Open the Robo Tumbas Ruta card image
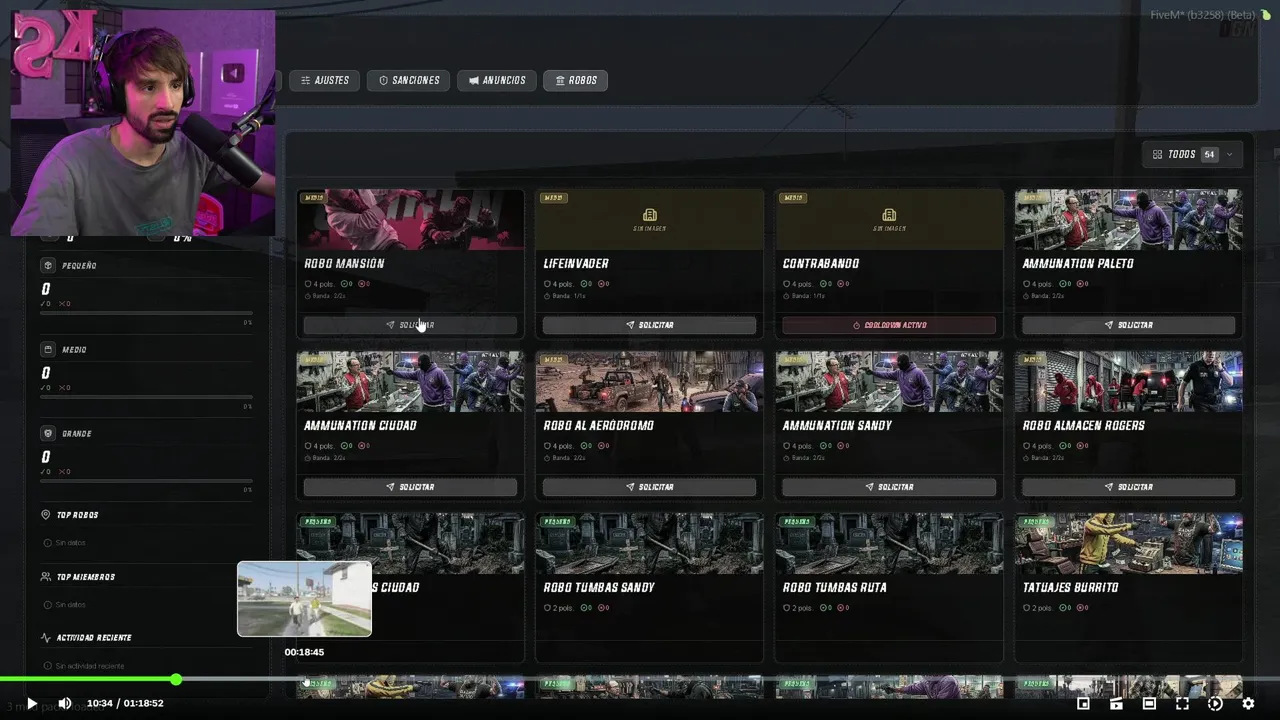Screen dimensions: 1280x720 [889, 543]
